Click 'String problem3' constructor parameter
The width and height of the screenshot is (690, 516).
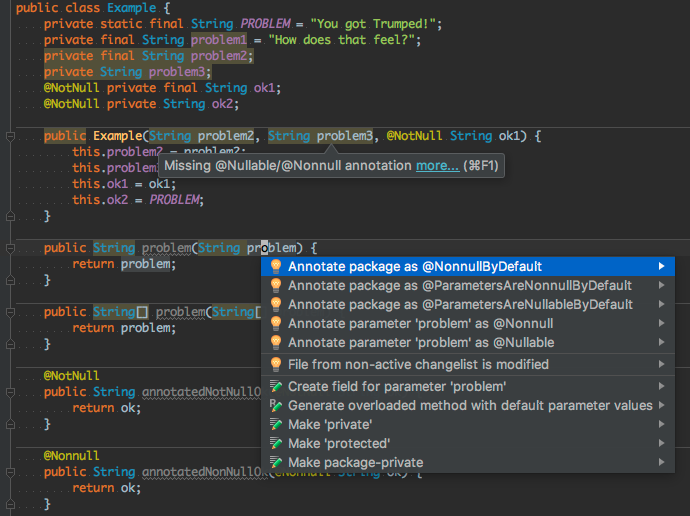pos(320,136)
